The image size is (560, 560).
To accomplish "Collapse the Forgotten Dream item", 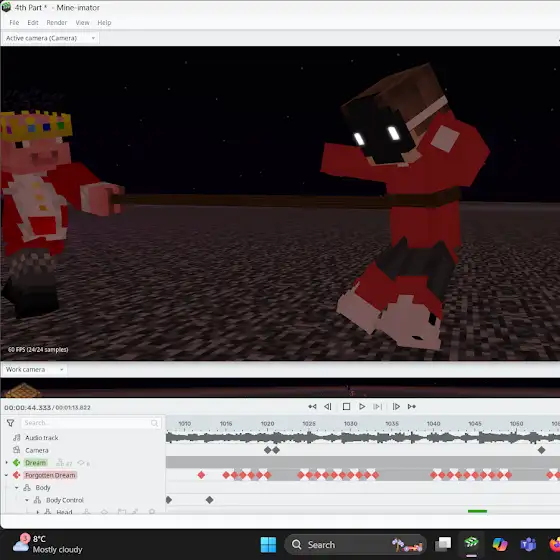I will pos(6,475).
